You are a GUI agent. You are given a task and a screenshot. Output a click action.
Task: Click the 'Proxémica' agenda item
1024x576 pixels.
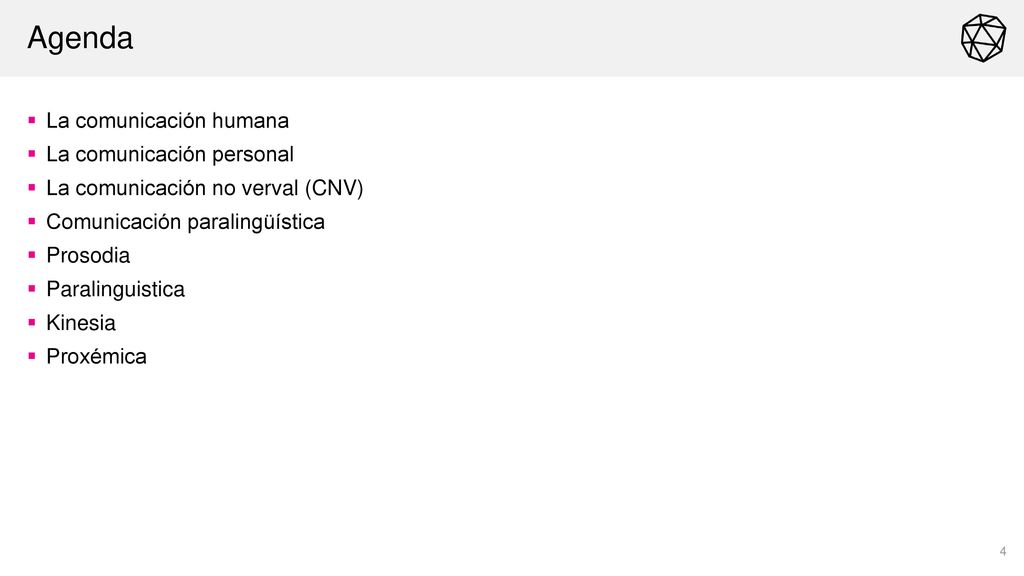pos(97,357)
